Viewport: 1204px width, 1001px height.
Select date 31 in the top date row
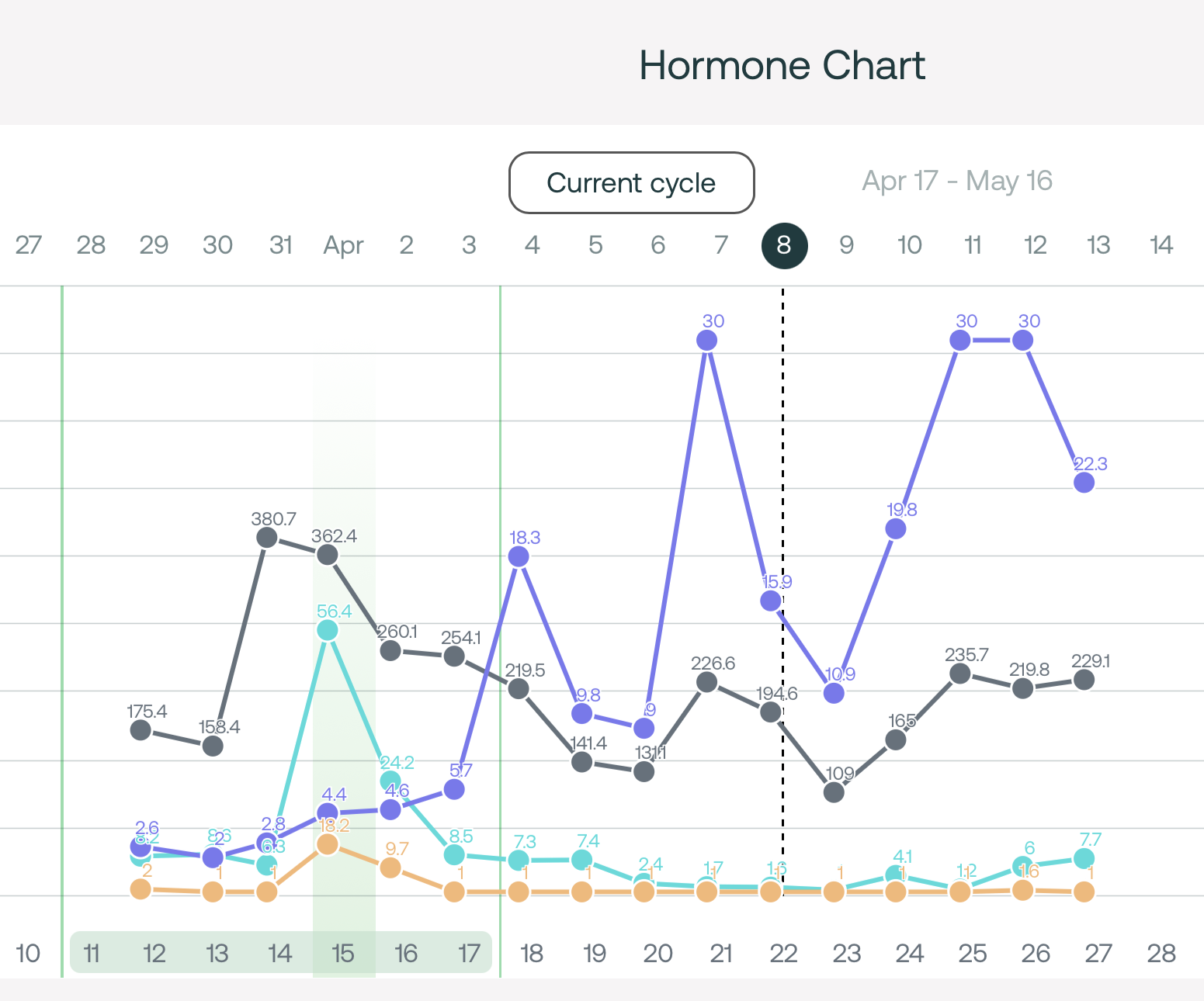pyautogui.click(x=280, y=245)
